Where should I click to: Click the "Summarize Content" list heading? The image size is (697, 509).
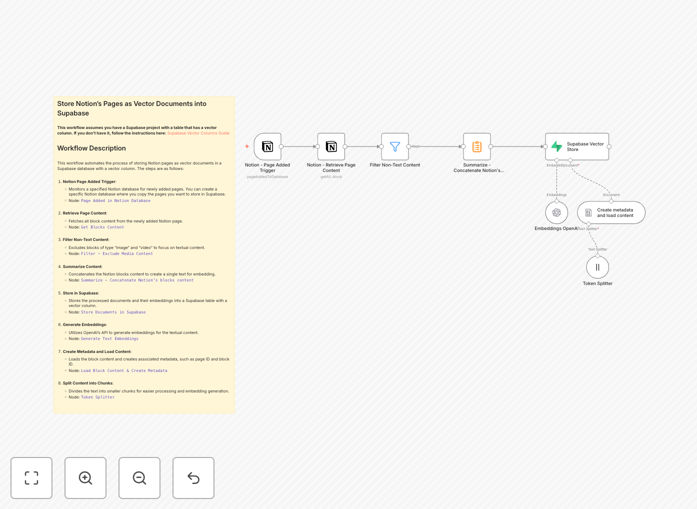pyautogui.click(x=82, y=267)
